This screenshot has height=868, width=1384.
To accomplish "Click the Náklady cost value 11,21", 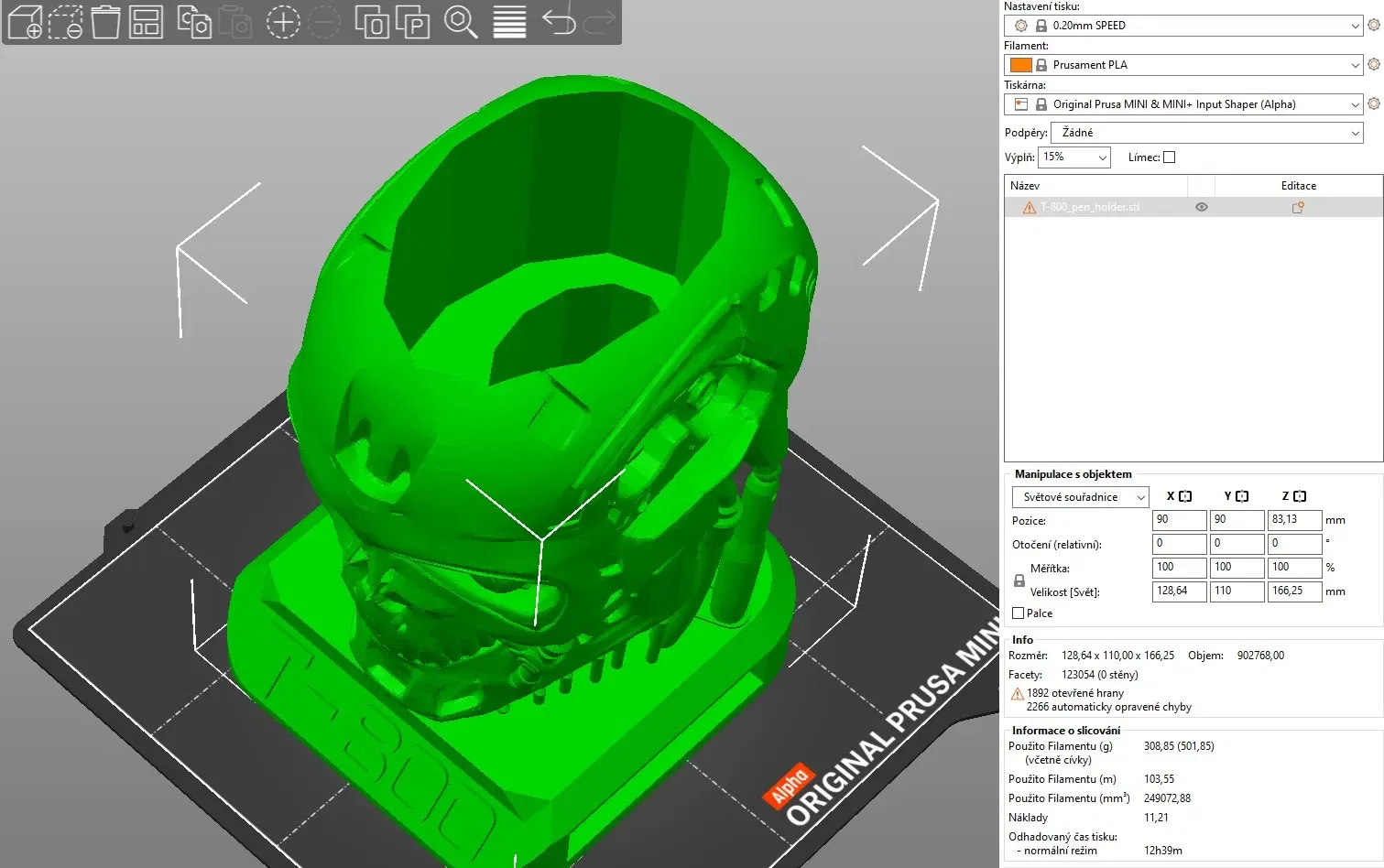I will [1156, 818].
